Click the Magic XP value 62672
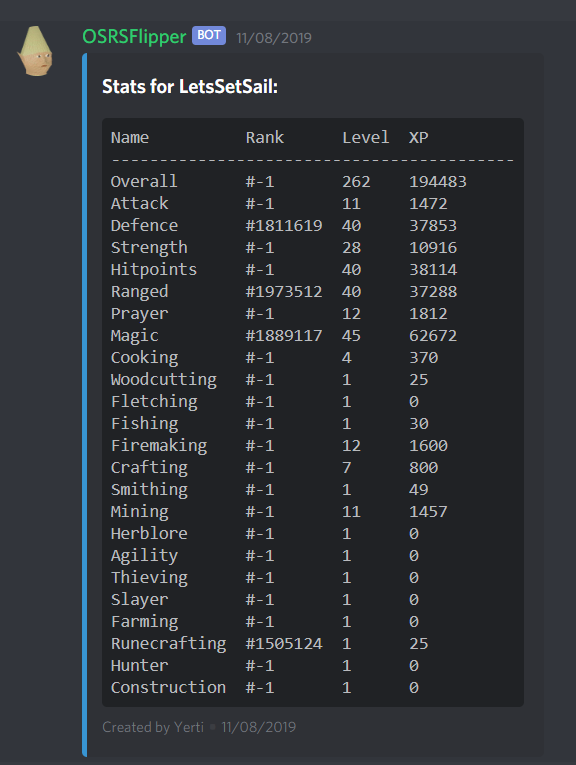 [433, 335]
